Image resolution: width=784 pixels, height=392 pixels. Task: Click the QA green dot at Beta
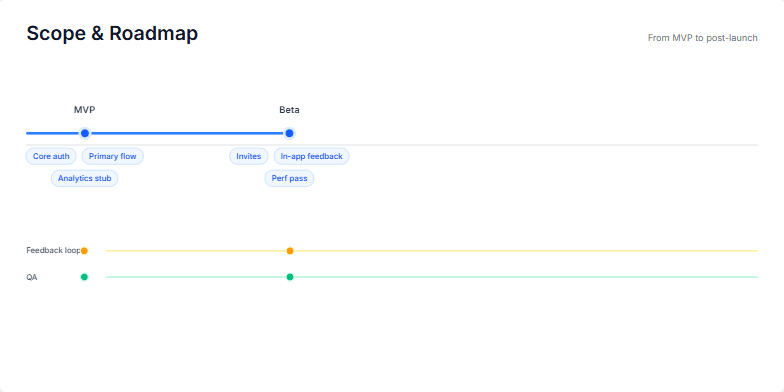[x=290, y=276]
